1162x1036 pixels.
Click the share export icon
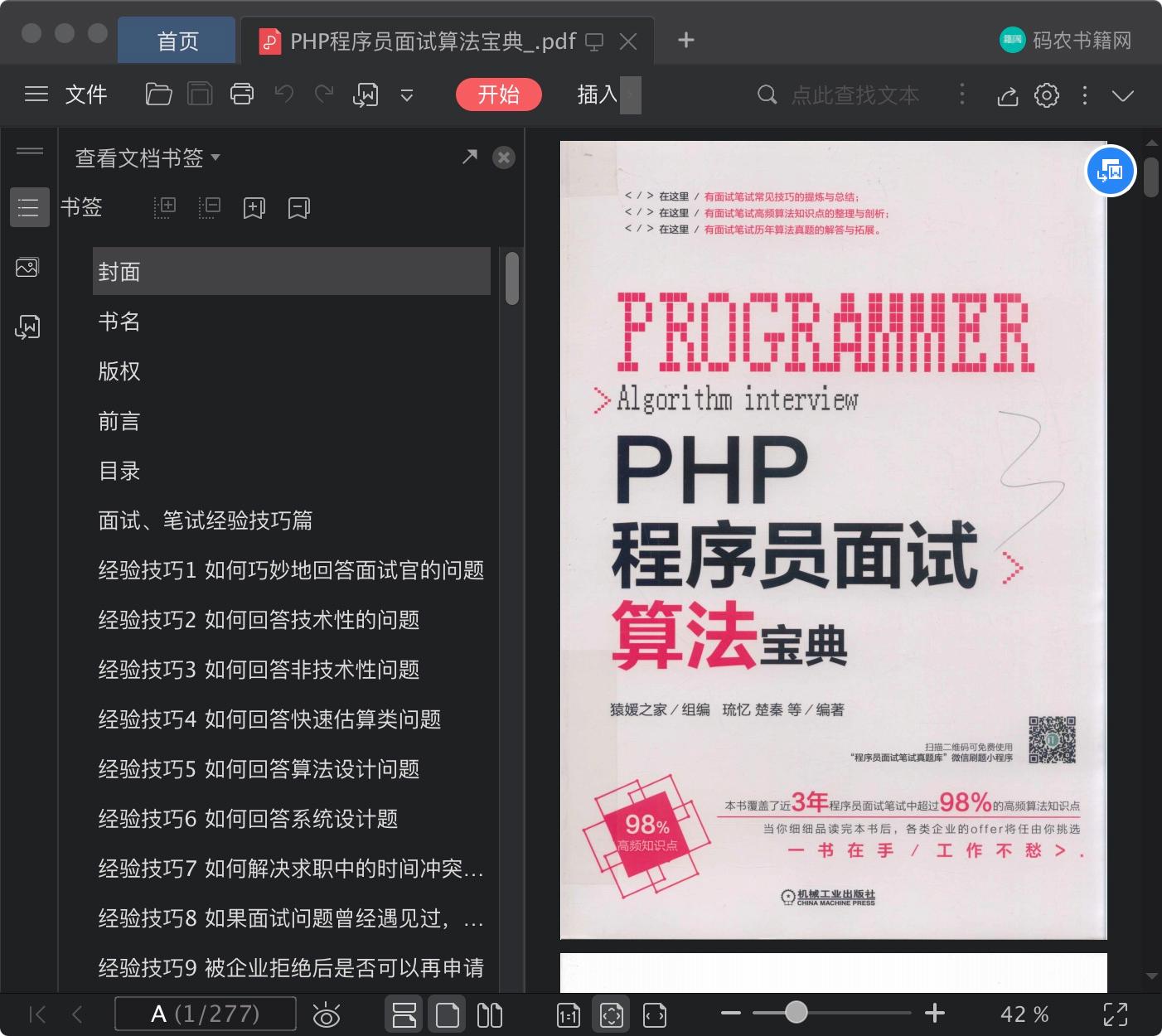pyautogui.click(x=1007, y=96)
